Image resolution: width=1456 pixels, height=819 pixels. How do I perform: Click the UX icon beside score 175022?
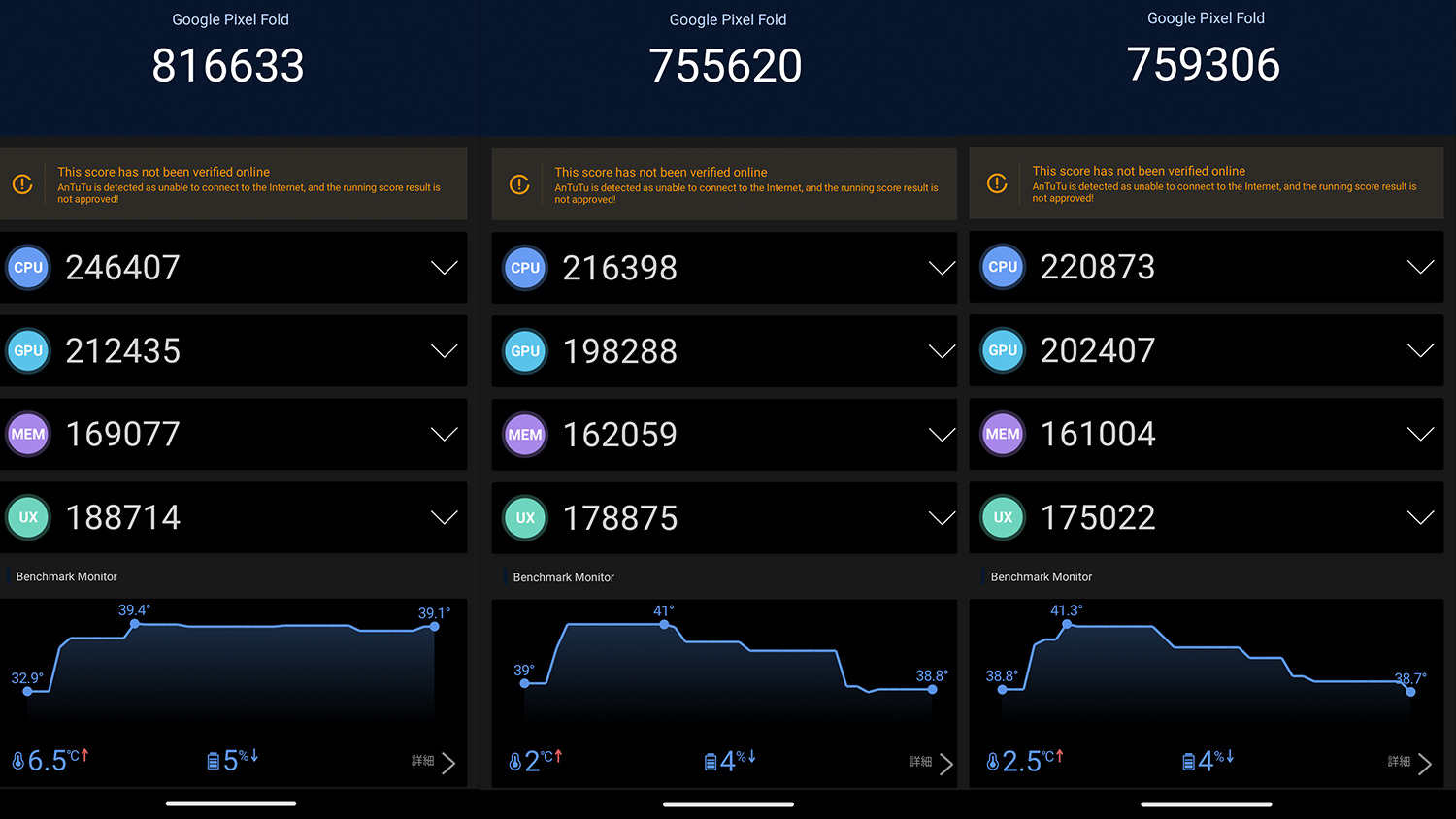pos(1003,517)
